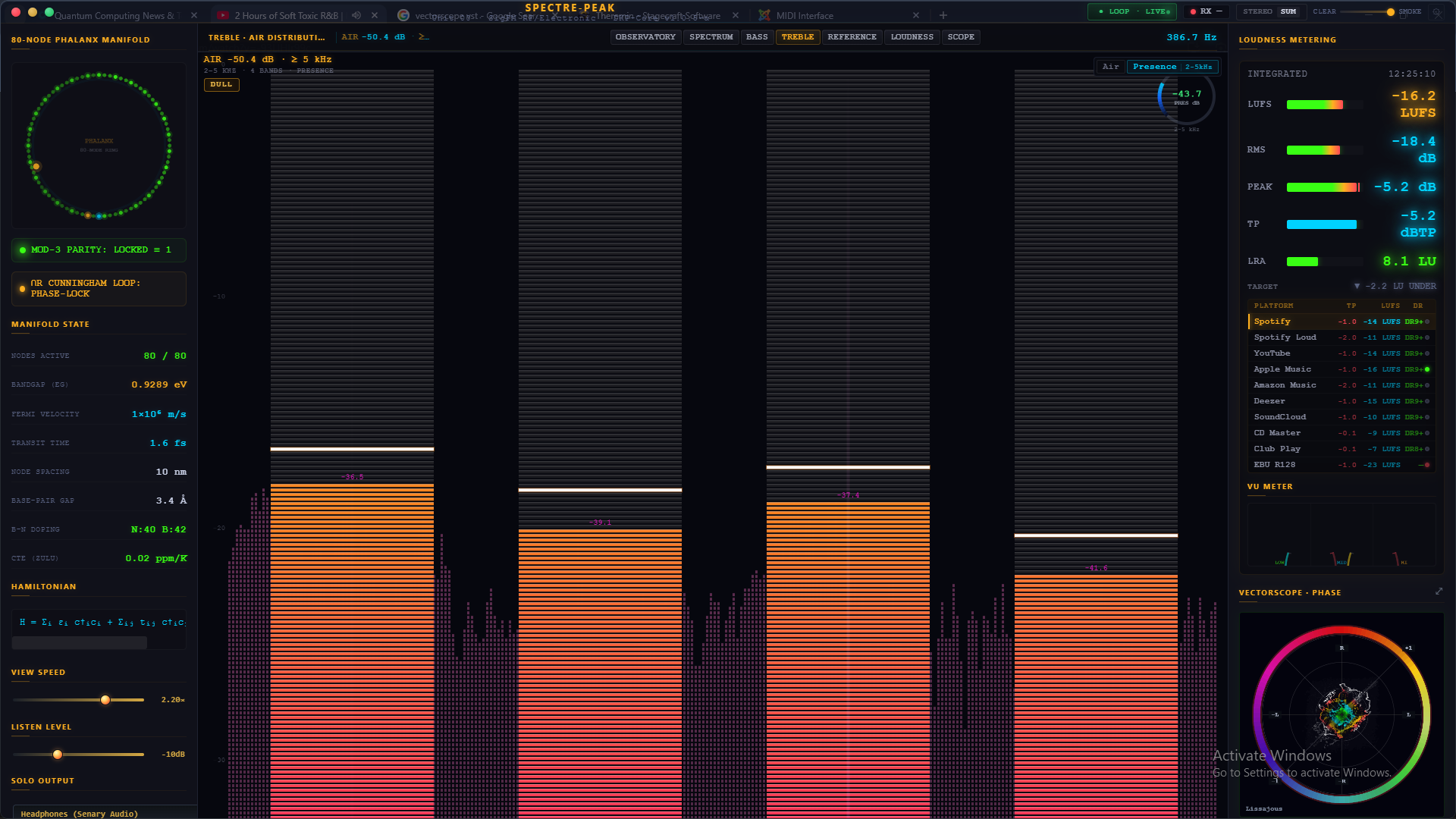
Task: Mute the 2 Hours of Soft Toxic R&B tab audio
Action: coord(356,15)
